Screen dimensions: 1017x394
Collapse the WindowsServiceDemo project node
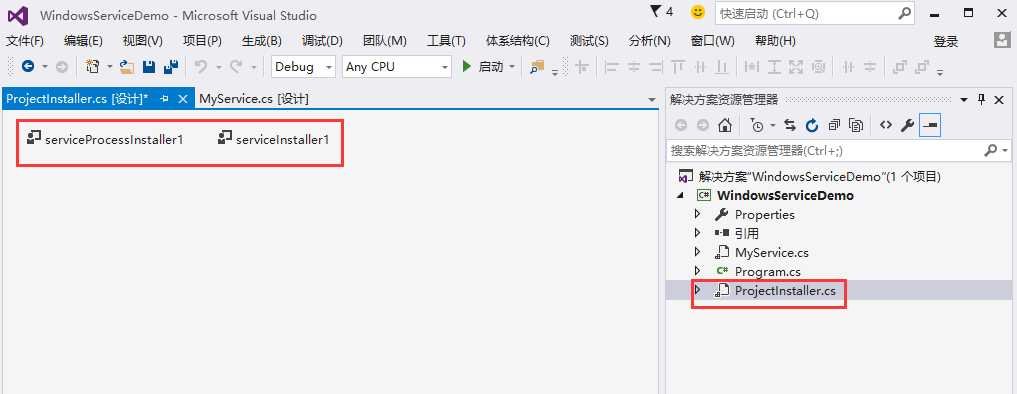(680, 195)
